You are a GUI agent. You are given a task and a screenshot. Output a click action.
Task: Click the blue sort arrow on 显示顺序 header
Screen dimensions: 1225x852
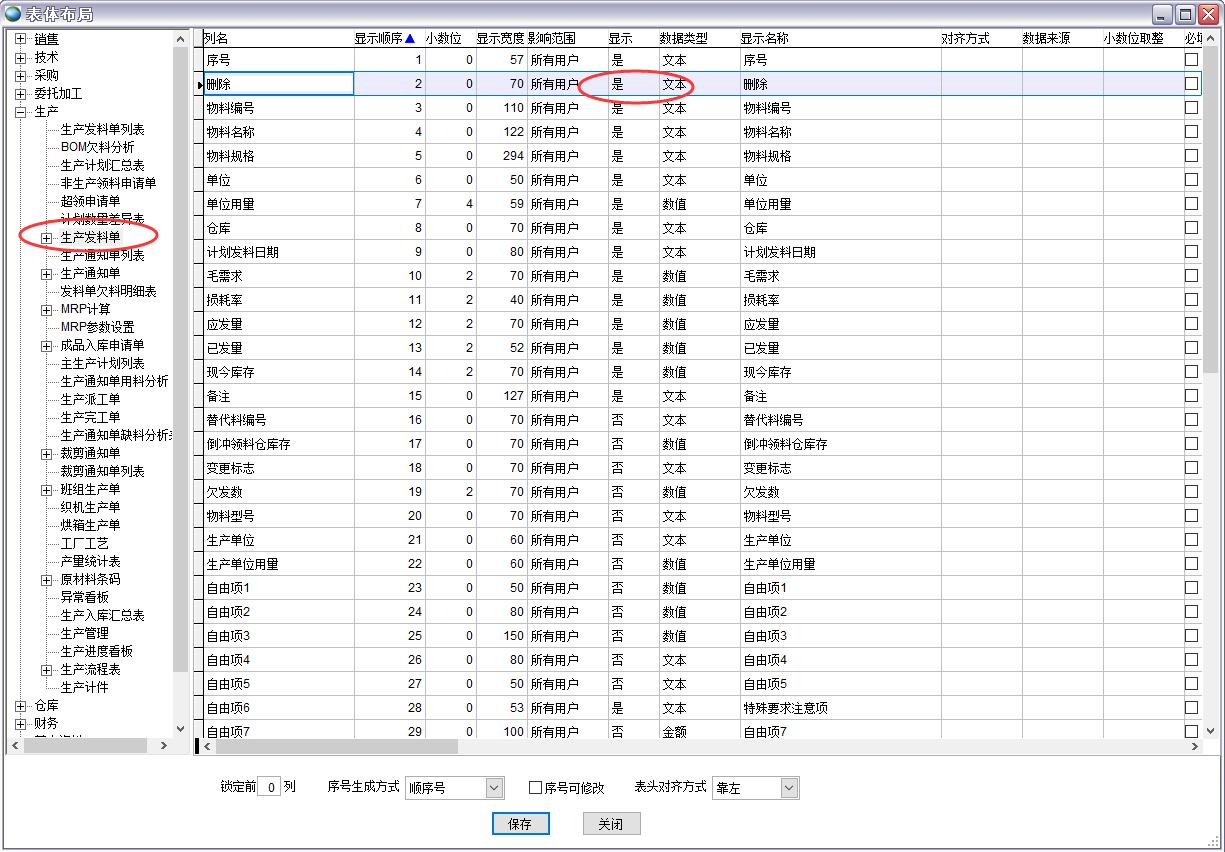(x=409, y=39)
